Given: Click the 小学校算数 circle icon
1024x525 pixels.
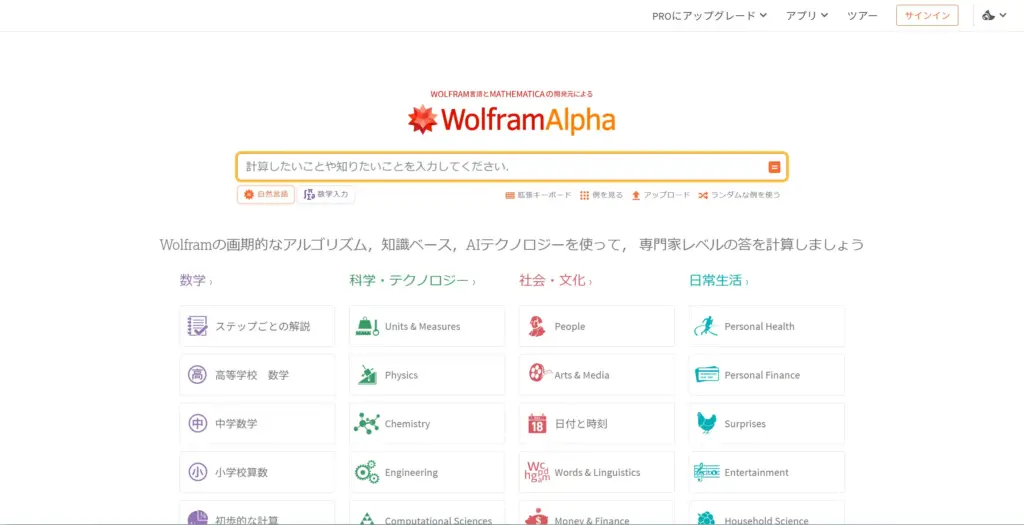Looking at the screenshot, I should point(197,472).
